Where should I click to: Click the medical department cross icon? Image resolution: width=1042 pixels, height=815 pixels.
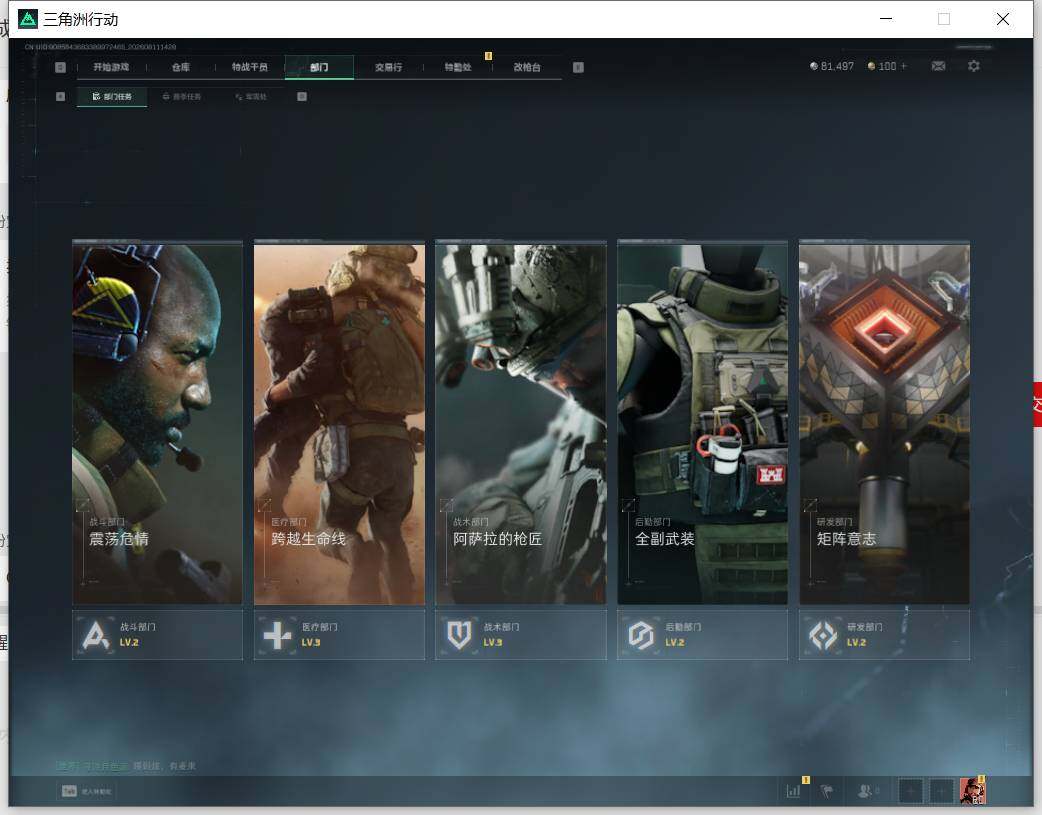point(277,636)
